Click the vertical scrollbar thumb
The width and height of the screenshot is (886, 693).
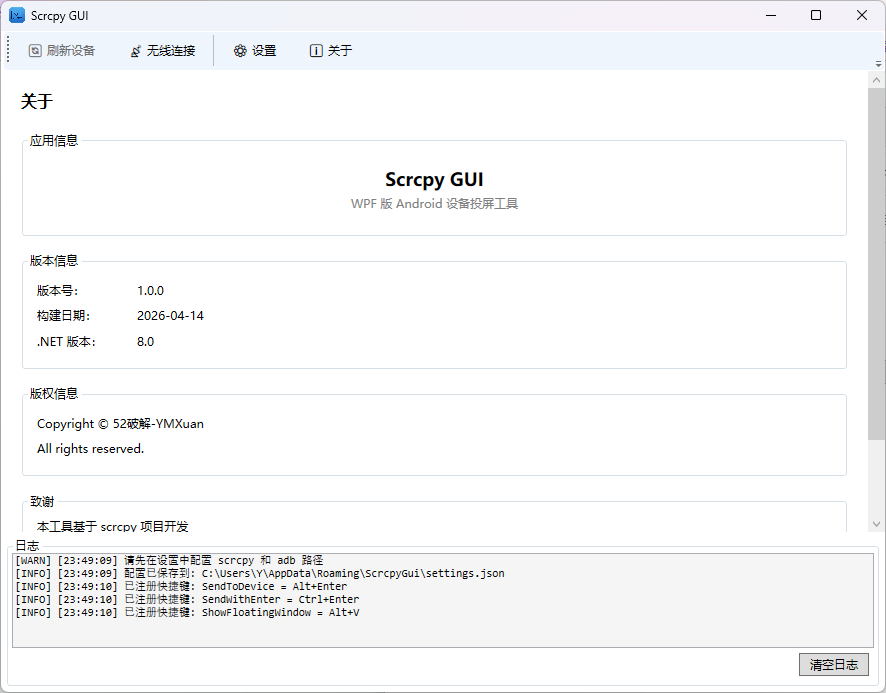coord(876,260)
